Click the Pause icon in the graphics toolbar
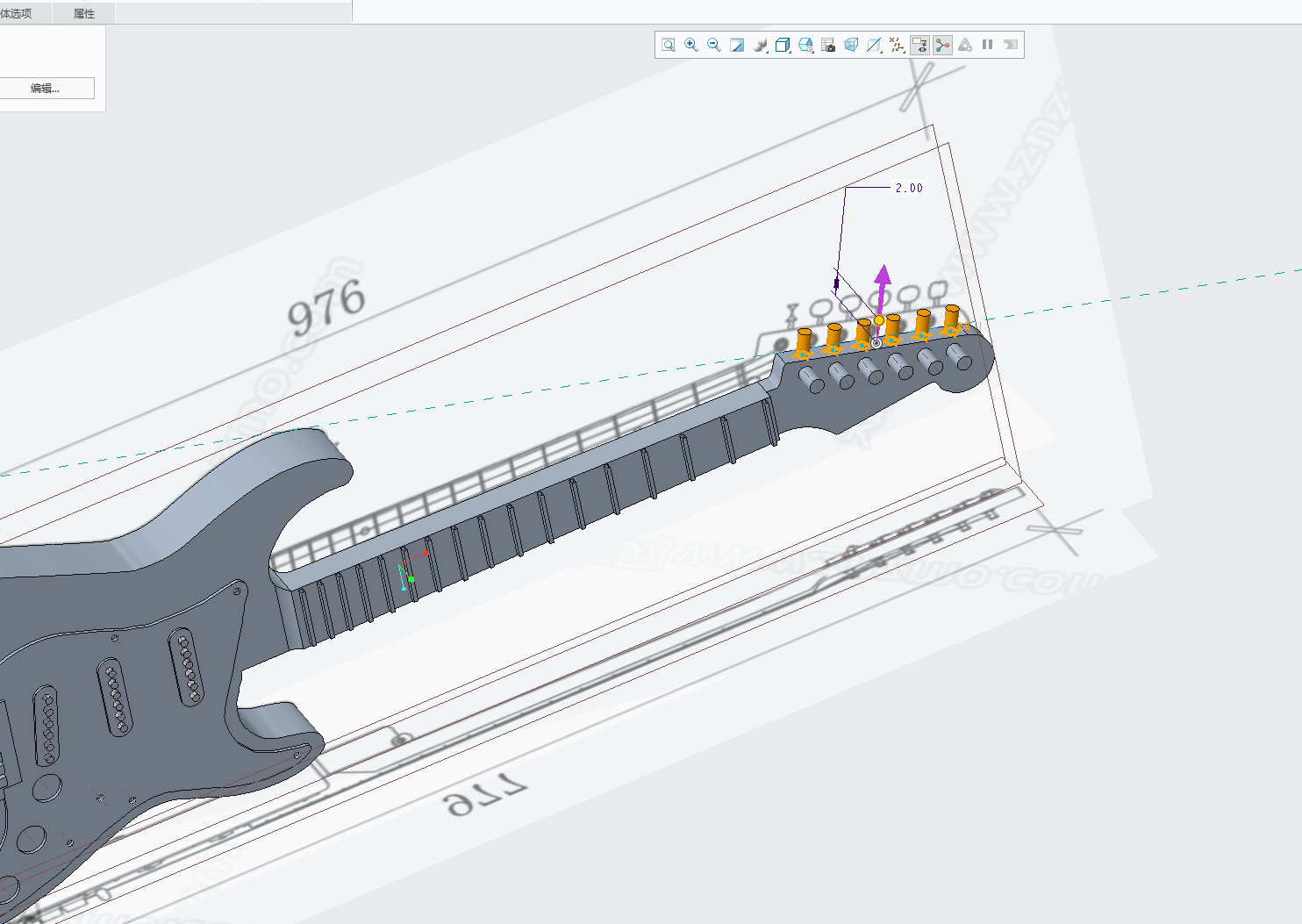 coord(988,45)
